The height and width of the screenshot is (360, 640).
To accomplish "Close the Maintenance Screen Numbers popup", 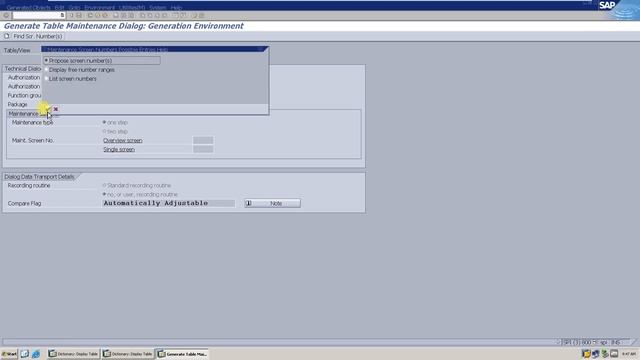I will click(260, 49).
